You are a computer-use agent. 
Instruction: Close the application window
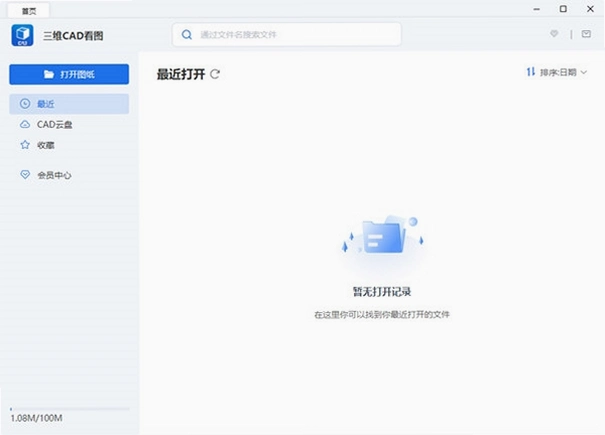click(x=590, y=9)
